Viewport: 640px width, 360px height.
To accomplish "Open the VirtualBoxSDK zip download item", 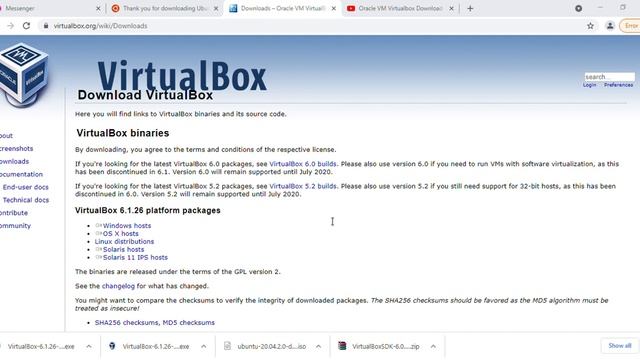I will point(380,346).
